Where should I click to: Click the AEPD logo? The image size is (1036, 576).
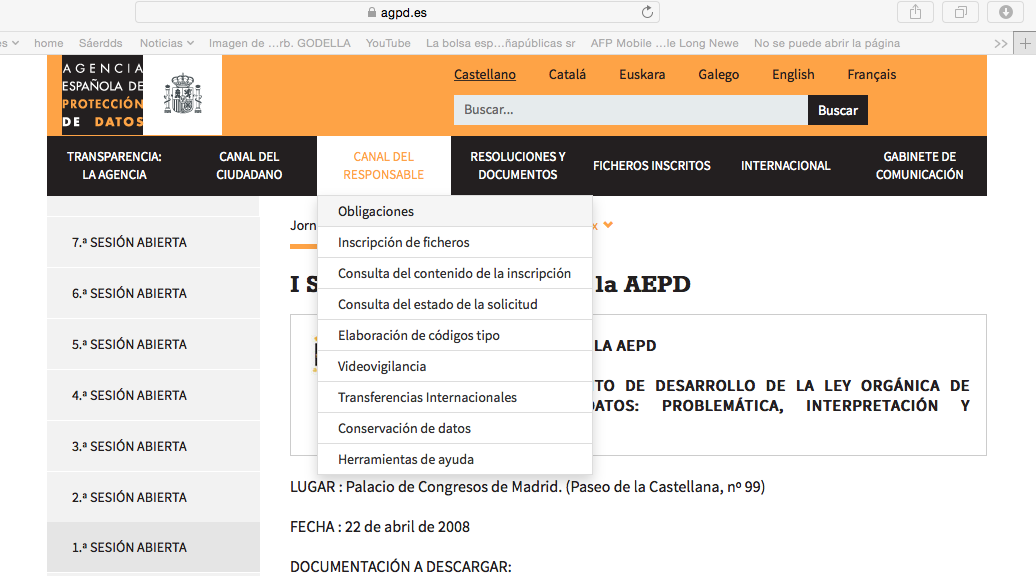(x=102, y=95)
